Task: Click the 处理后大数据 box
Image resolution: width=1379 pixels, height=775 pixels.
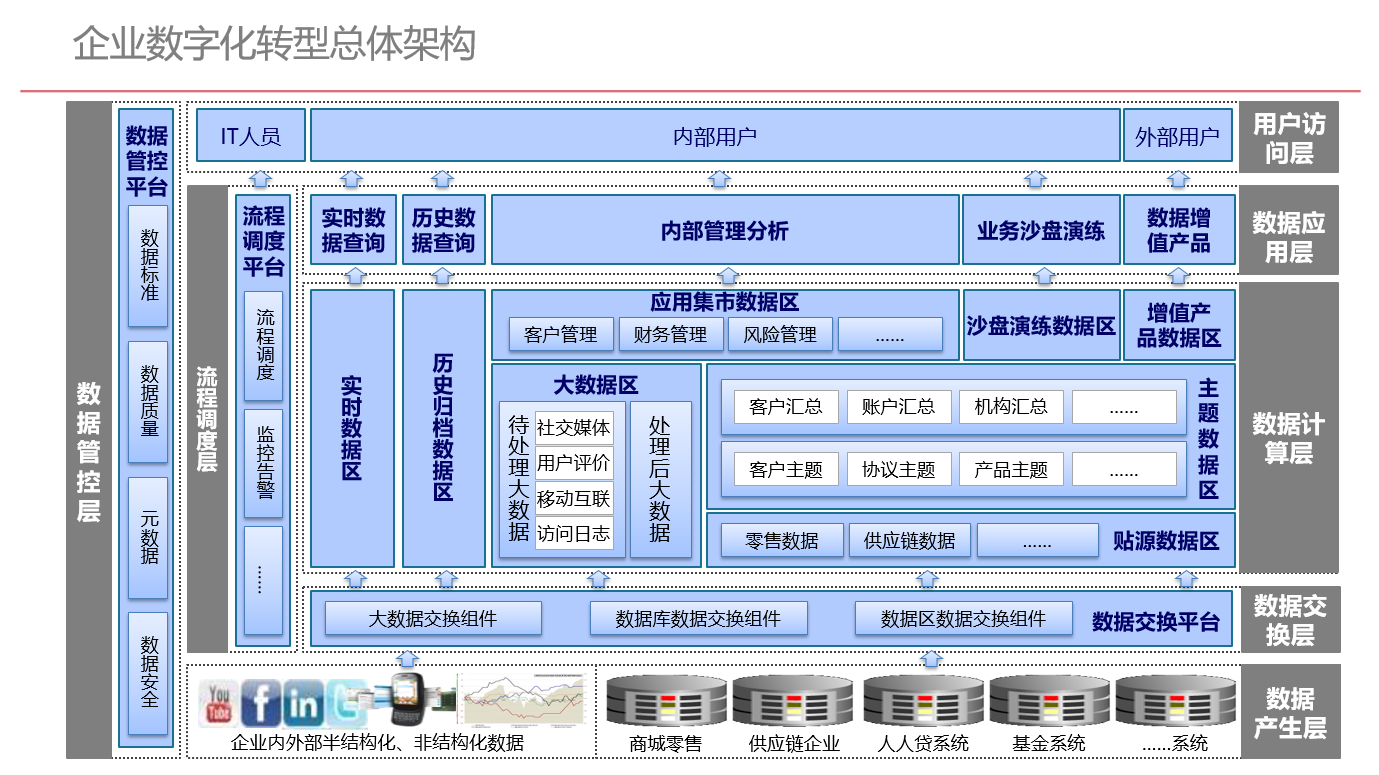Action: click(661, 479)
